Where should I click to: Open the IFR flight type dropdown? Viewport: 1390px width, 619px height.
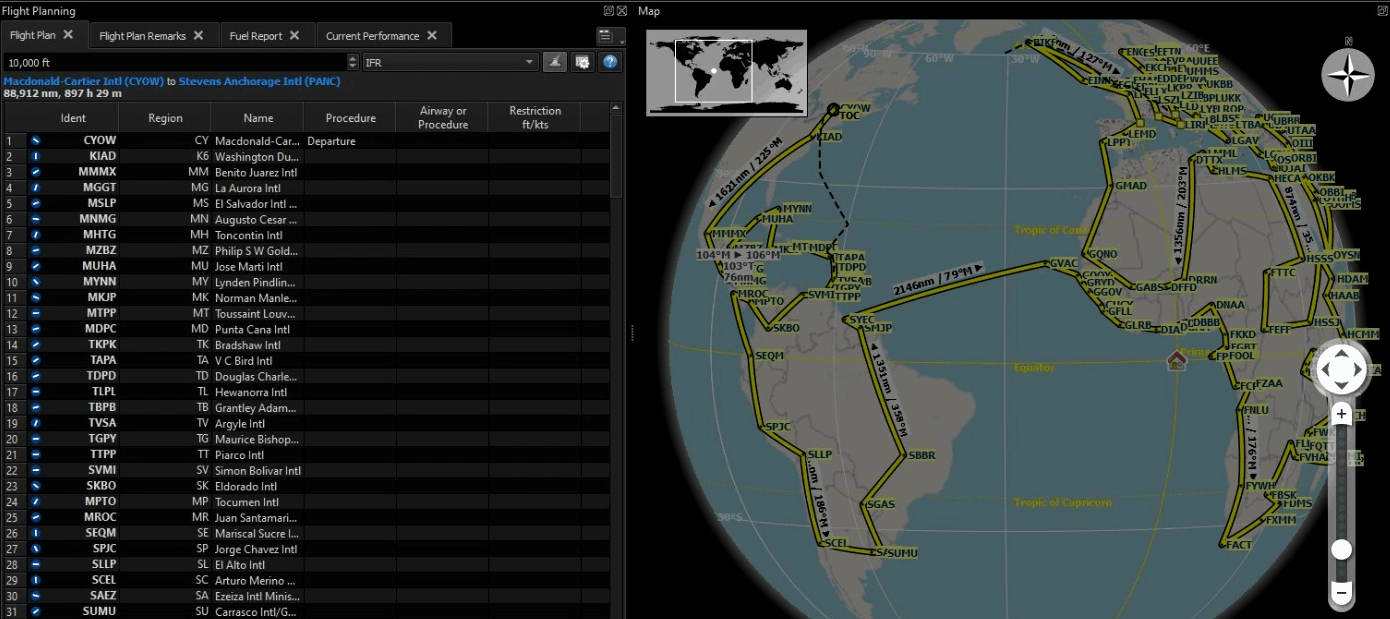(450, 62)
